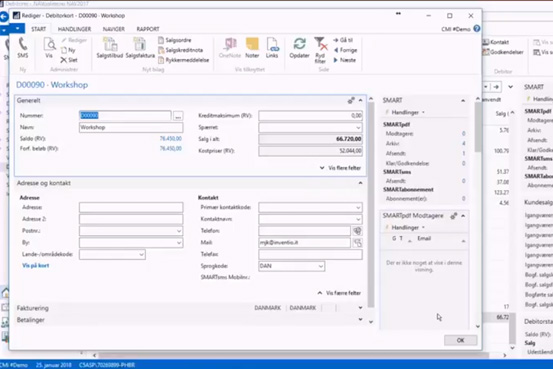
Task: Click the Rediger edit icon
Action: [74, 40]
